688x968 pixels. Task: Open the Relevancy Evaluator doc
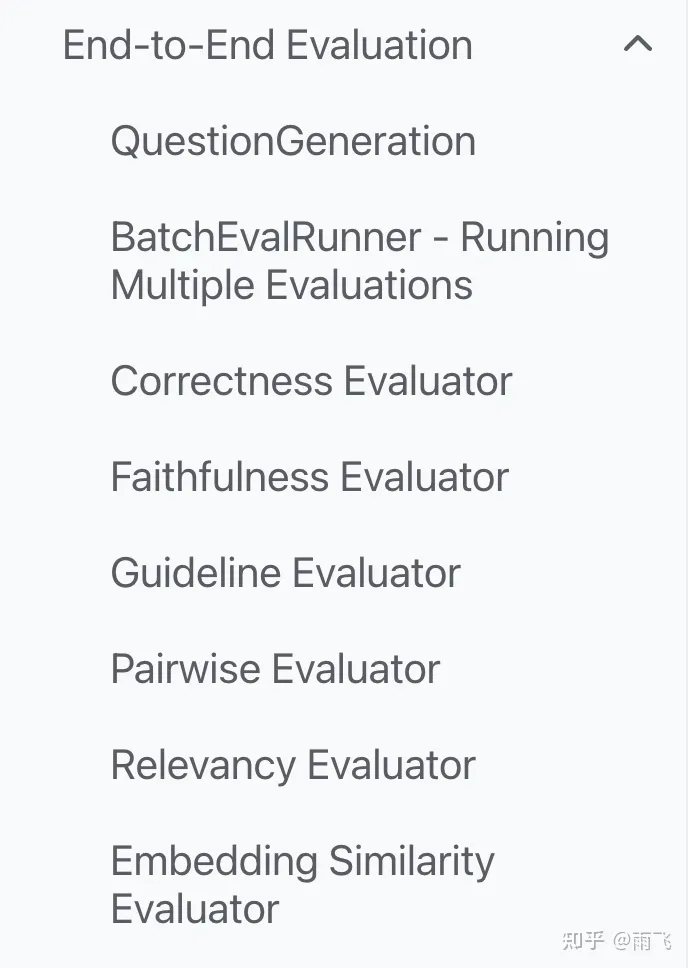tap(293, 765)
